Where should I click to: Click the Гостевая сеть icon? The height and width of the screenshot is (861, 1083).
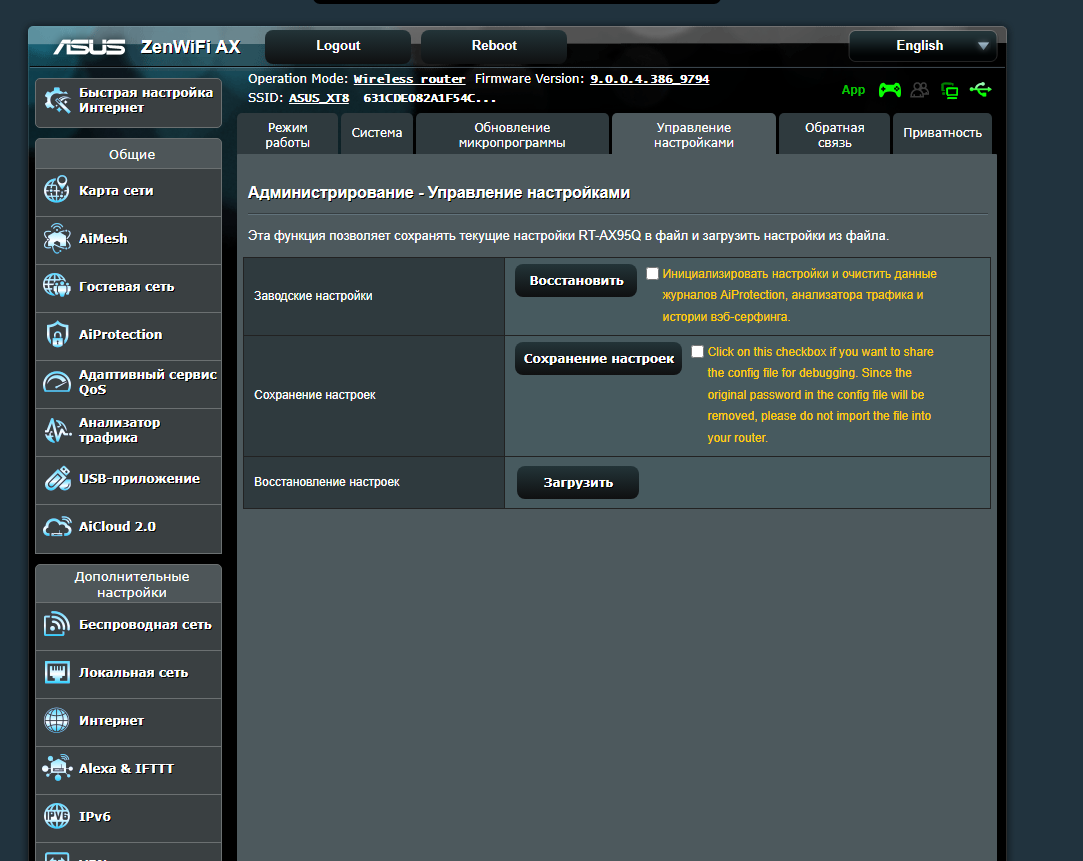click(57, 286)
